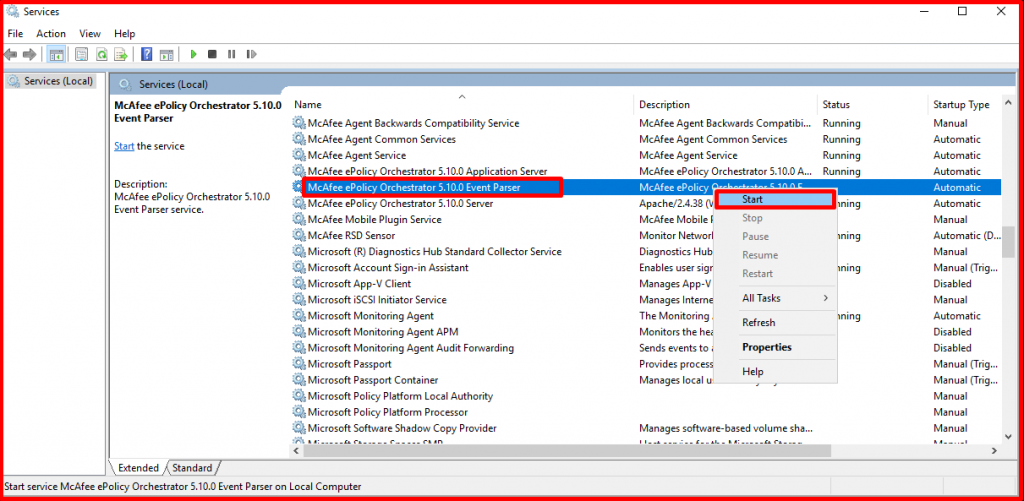Open the File menu

pos(15,33)
